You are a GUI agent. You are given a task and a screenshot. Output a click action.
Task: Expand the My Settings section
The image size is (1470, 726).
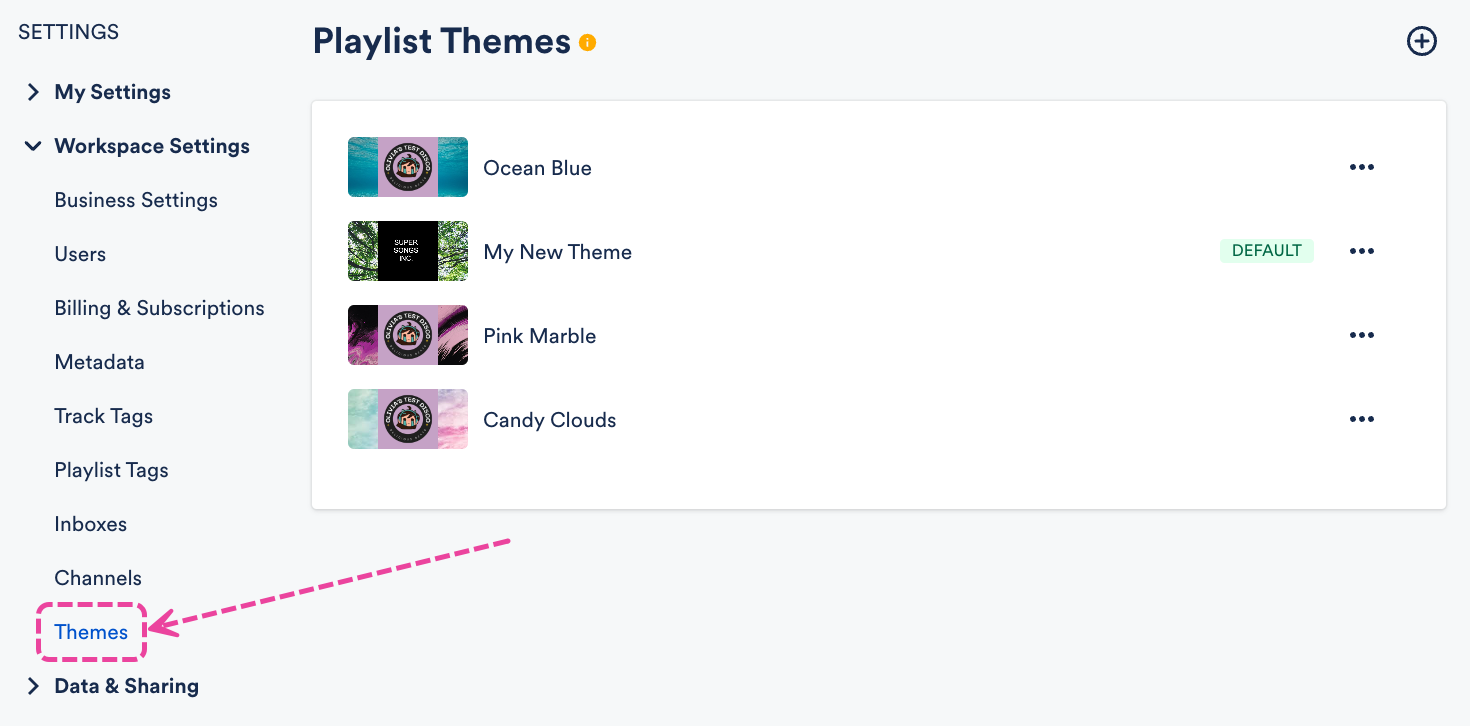(x=34, y=92)
